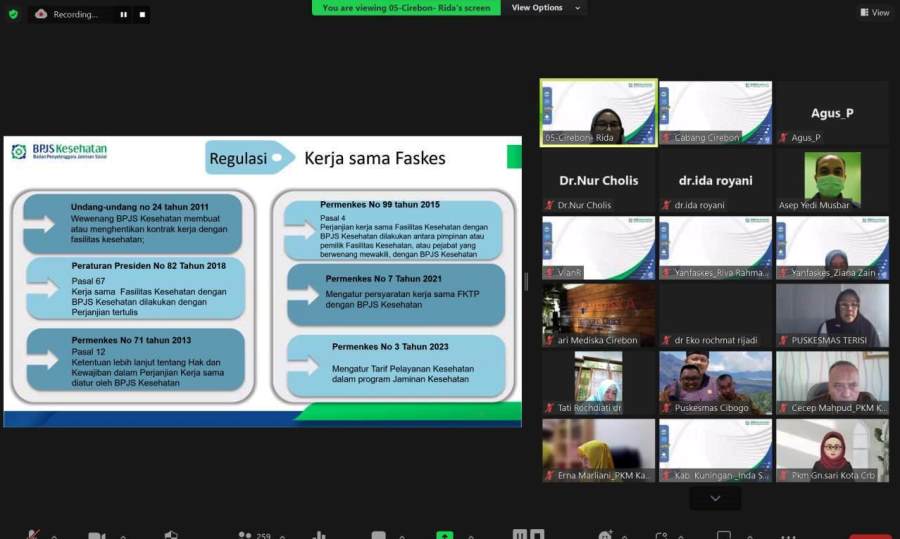Click muted mic icon beside dr Eko rochmat rijadi
This screenshot has height=539, width=900.
[666, 340]
